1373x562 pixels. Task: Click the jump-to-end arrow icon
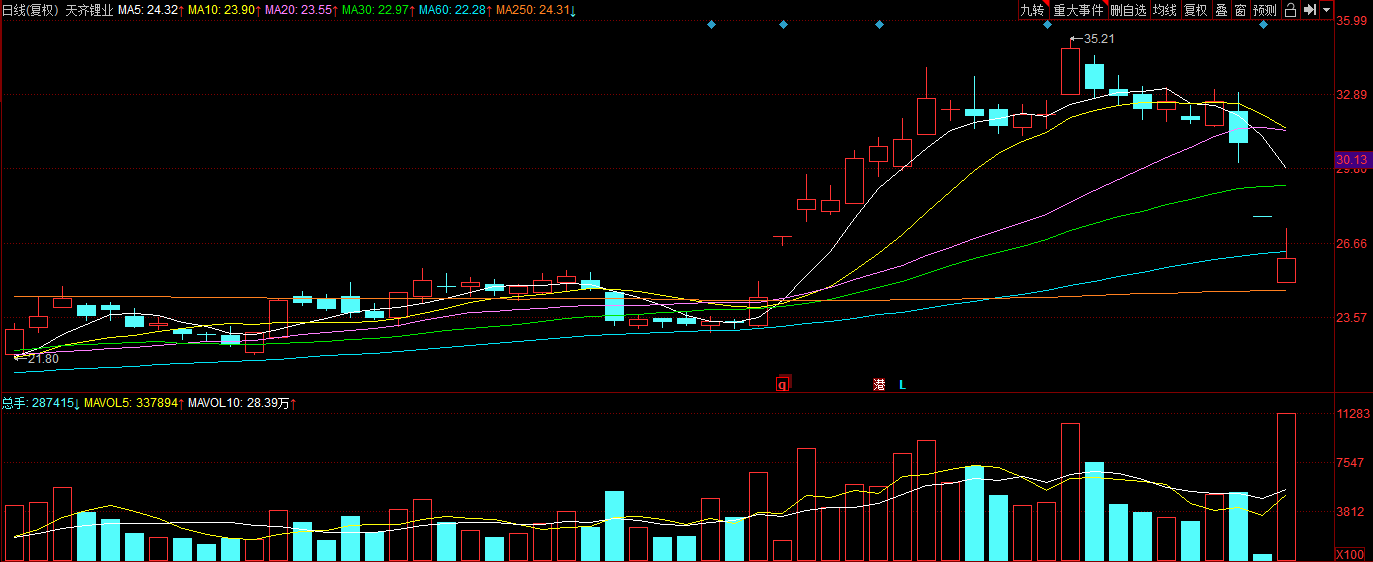pos(1309,10)
